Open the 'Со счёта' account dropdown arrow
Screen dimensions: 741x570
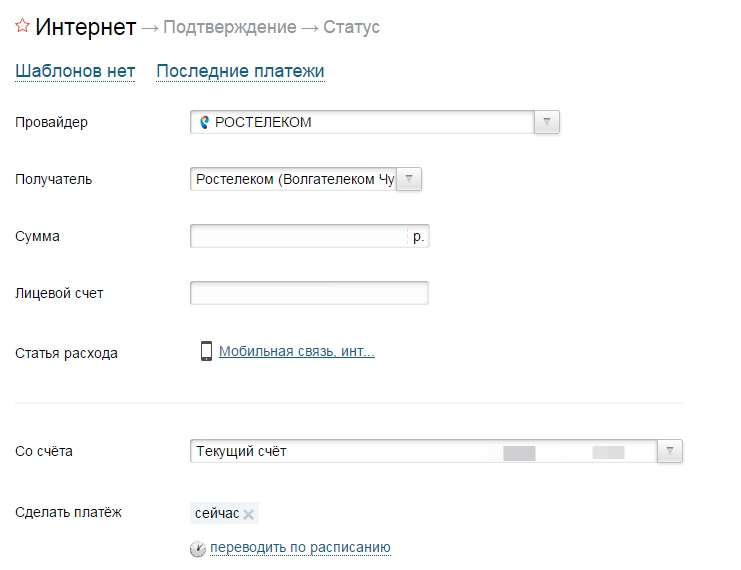[670, 451]
